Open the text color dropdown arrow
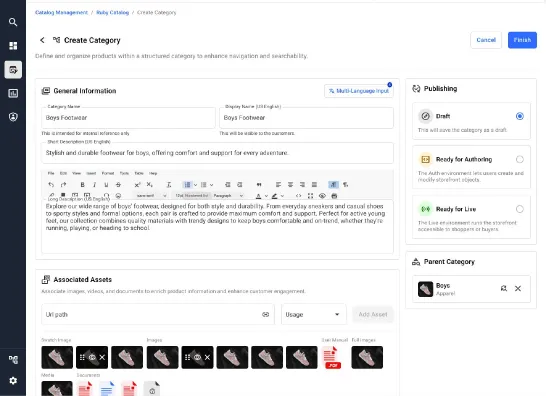 tap(266, 196)
